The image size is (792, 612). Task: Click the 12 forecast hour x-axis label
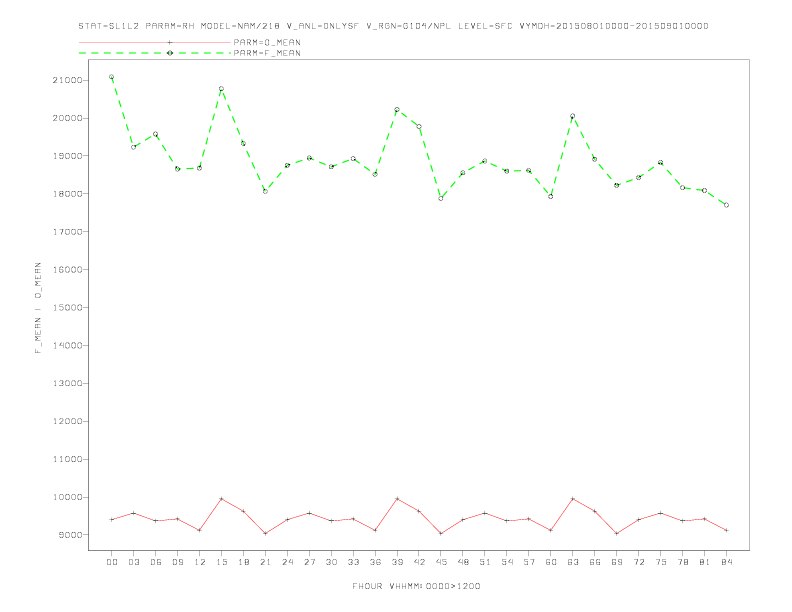(x=200, y=562)
